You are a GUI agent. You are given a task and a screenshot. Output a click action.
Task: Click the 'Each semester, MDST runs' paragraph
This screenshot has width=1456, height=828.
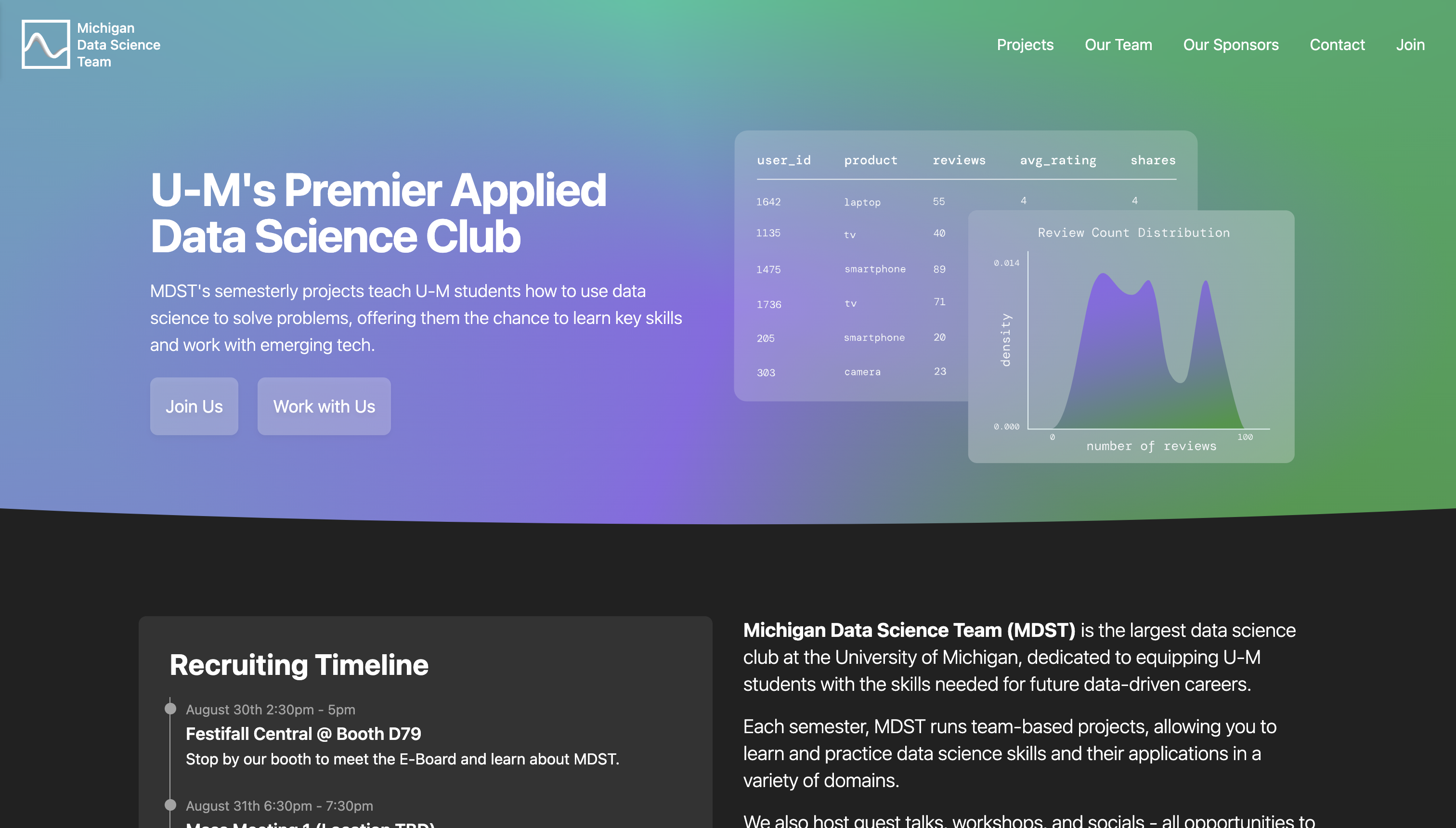coord(1010,753)
